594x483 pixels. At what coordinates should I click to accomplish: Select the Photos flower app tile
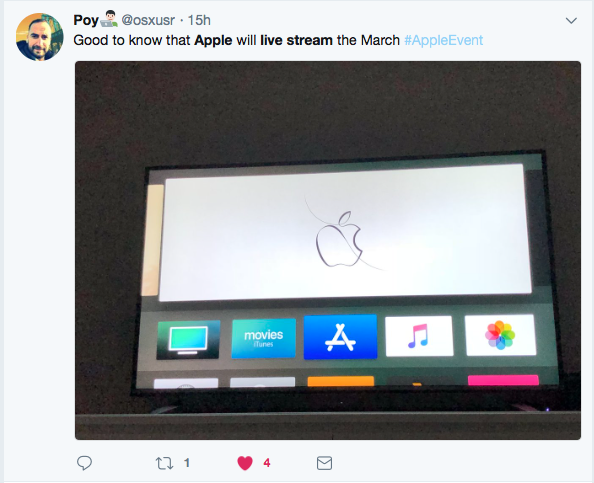(500, 335)
